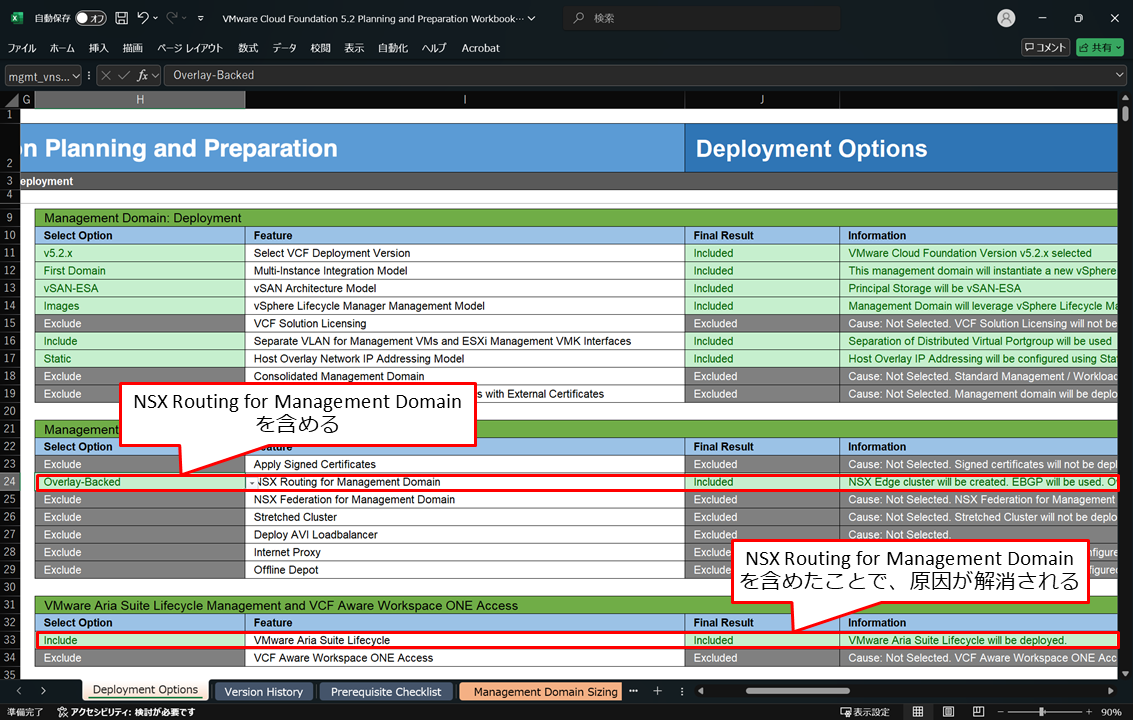This screenshot has width=1133, height=720.
Task: Click the accessibility status icon
Action: [63, 712]
